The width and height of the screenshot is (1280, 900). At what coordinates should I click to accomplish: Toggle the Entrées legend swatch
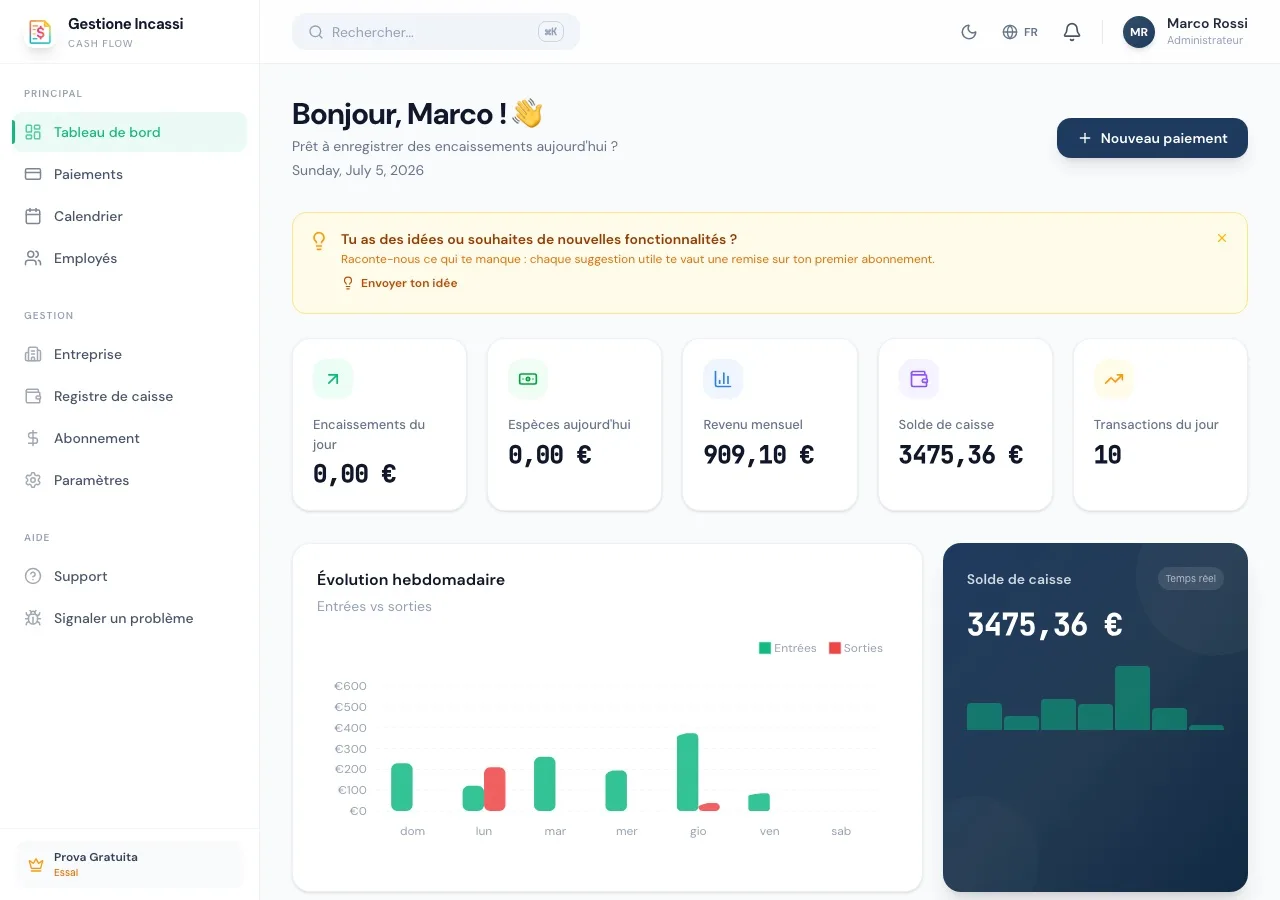click(765, 648)
